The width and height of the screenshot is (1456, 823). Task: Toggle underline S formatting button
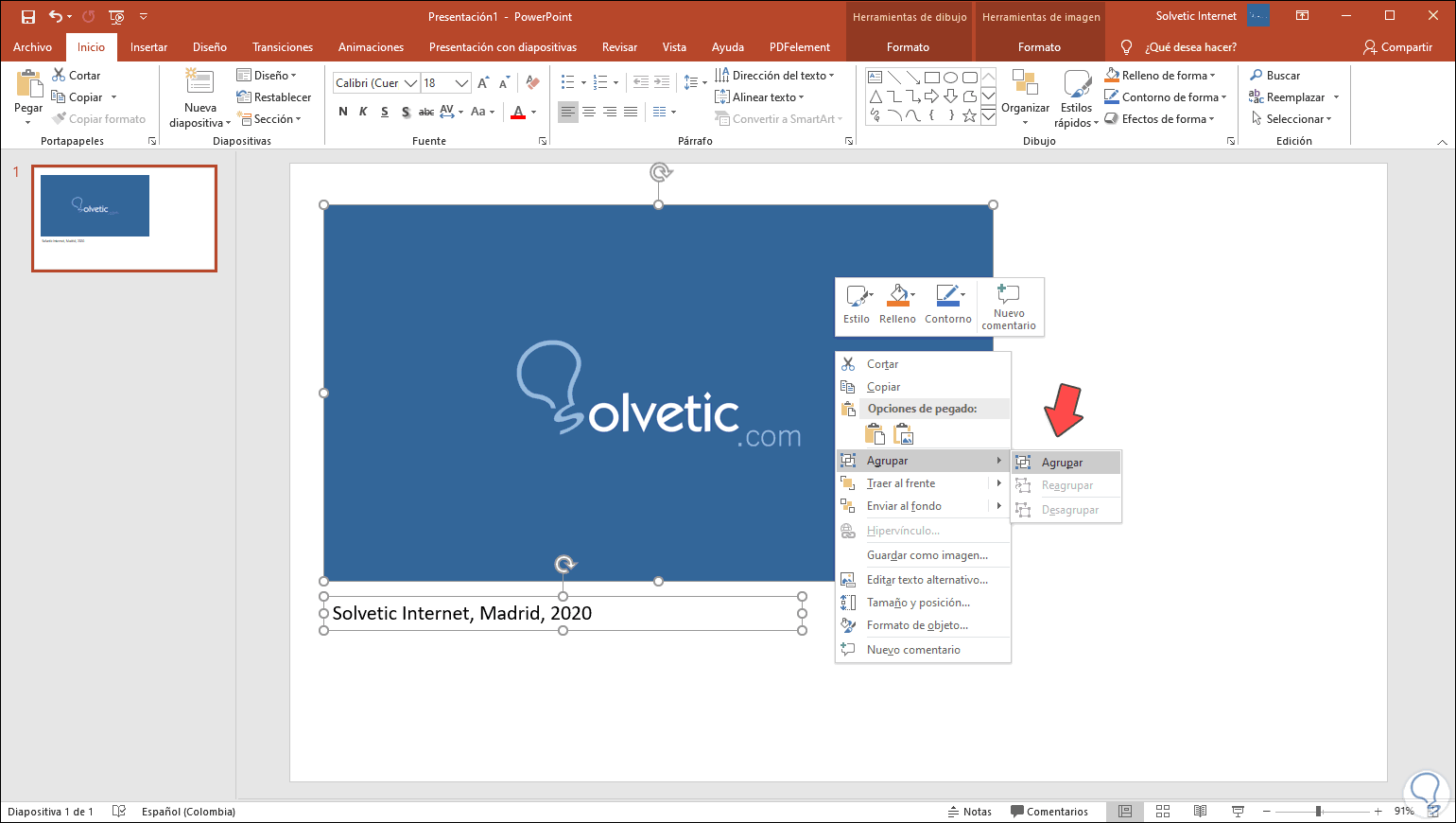pyautogui.click(x=384, y=112)
